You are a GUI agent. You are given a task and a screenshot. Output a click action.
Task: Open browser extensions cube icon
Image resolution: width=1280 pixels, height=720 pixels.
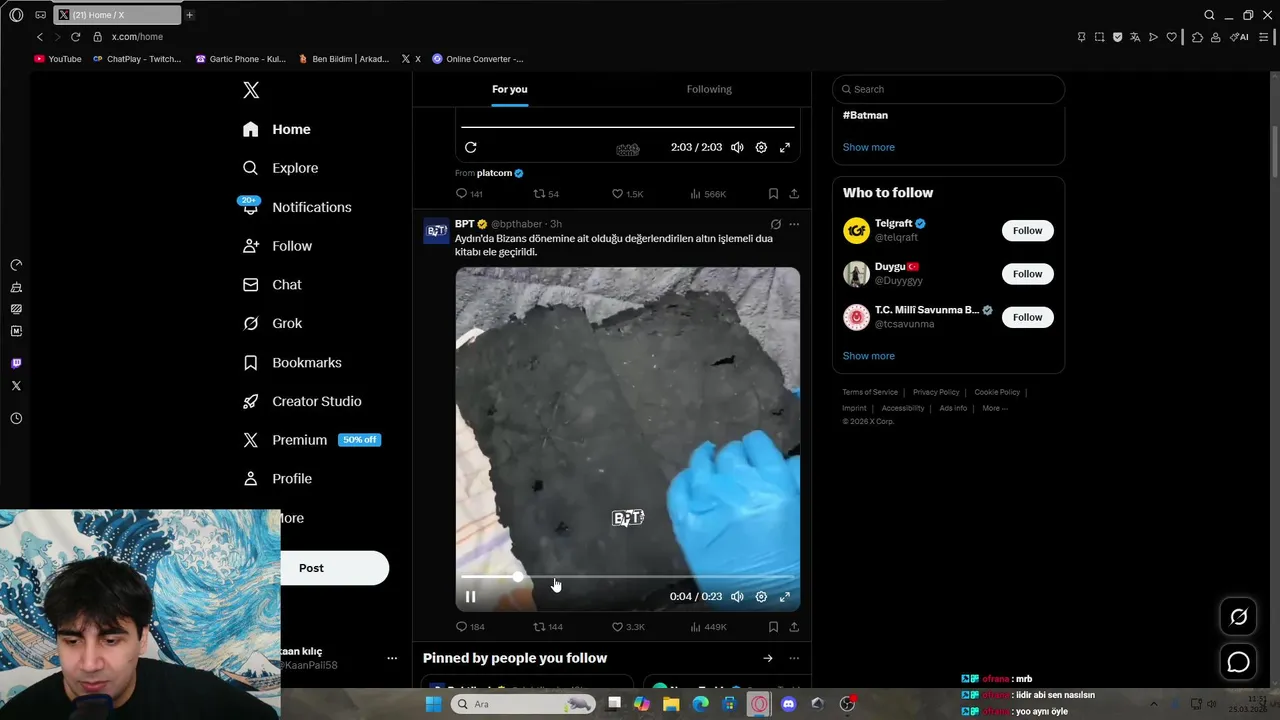pos(1197,37)
